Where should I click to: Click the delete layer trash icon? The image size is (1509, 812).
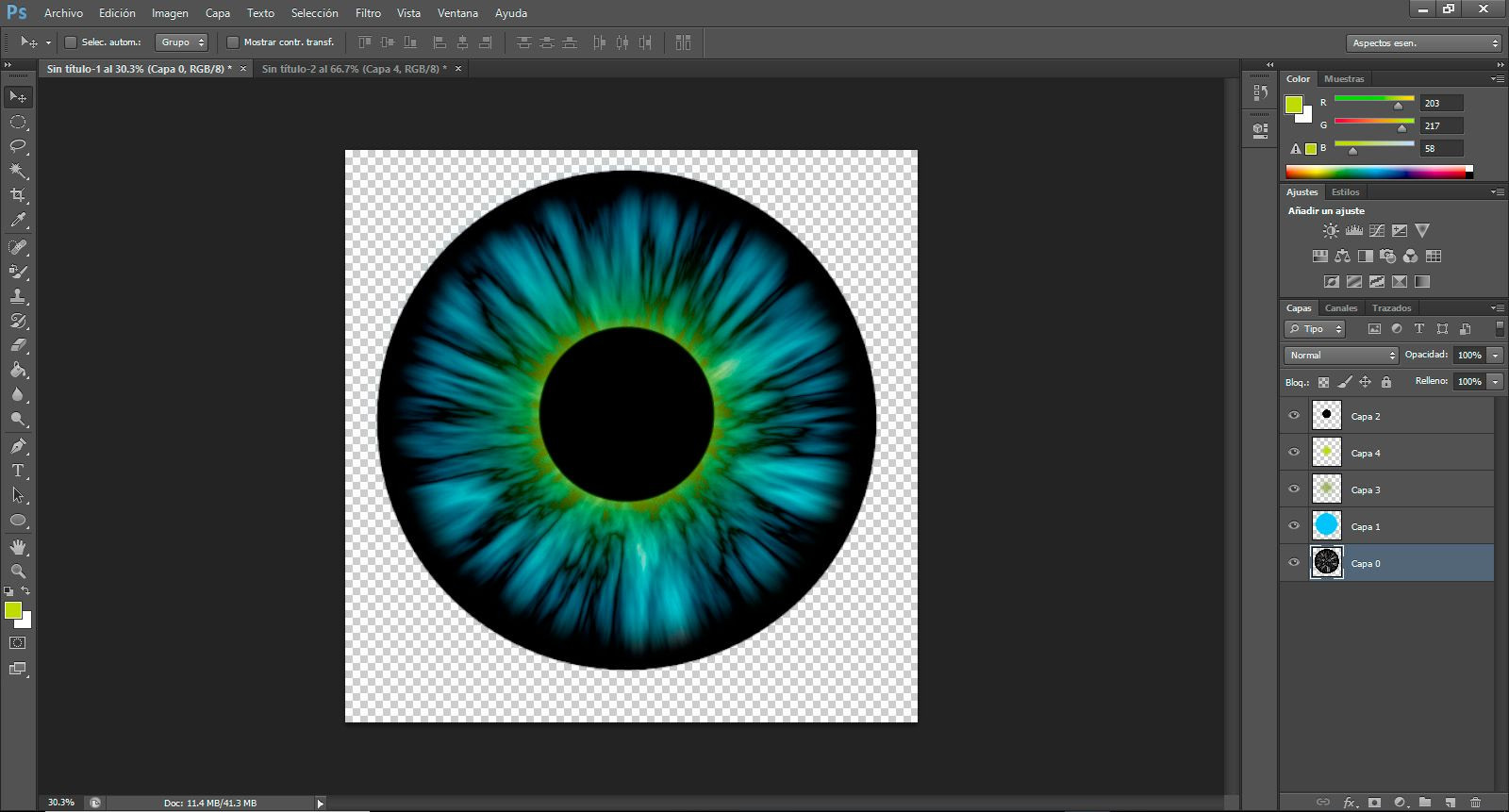point(1475,803)
